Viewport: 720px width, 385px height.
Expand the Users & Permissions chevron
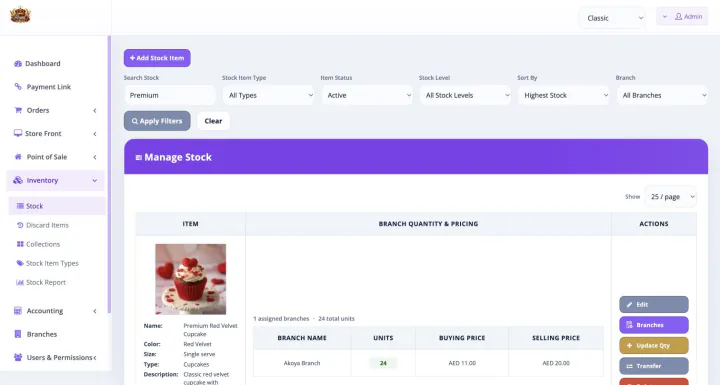coord(95,357)
